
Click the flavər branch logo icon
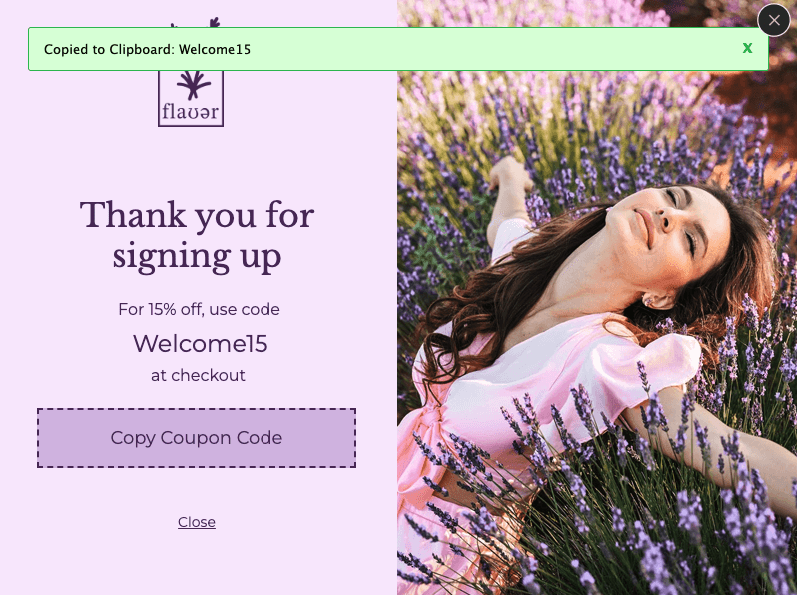pyautogui.click(x=194, y=85)
